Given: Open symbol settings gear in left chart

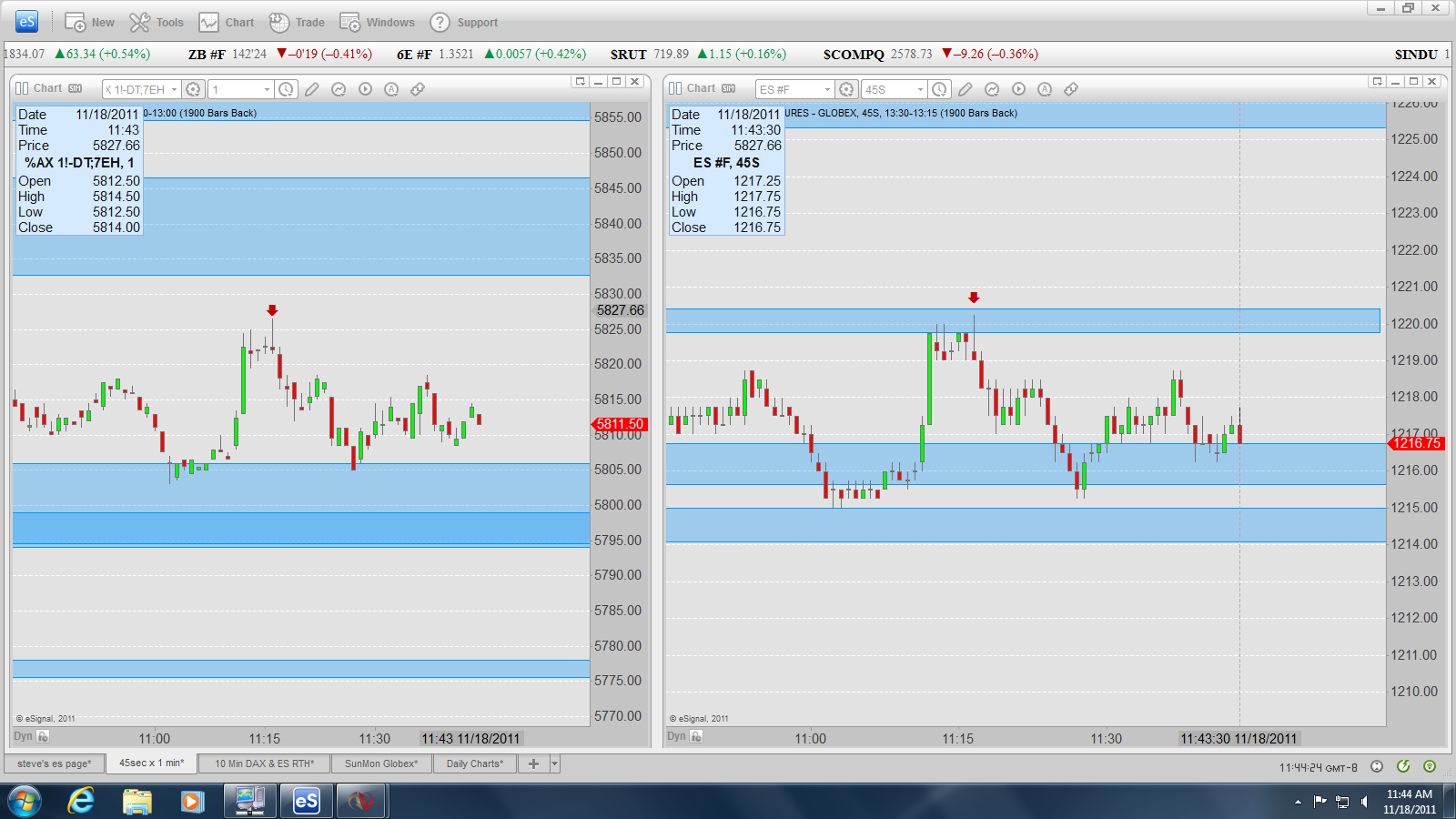Looking at the screenshot, I should [x=193, y=89].
